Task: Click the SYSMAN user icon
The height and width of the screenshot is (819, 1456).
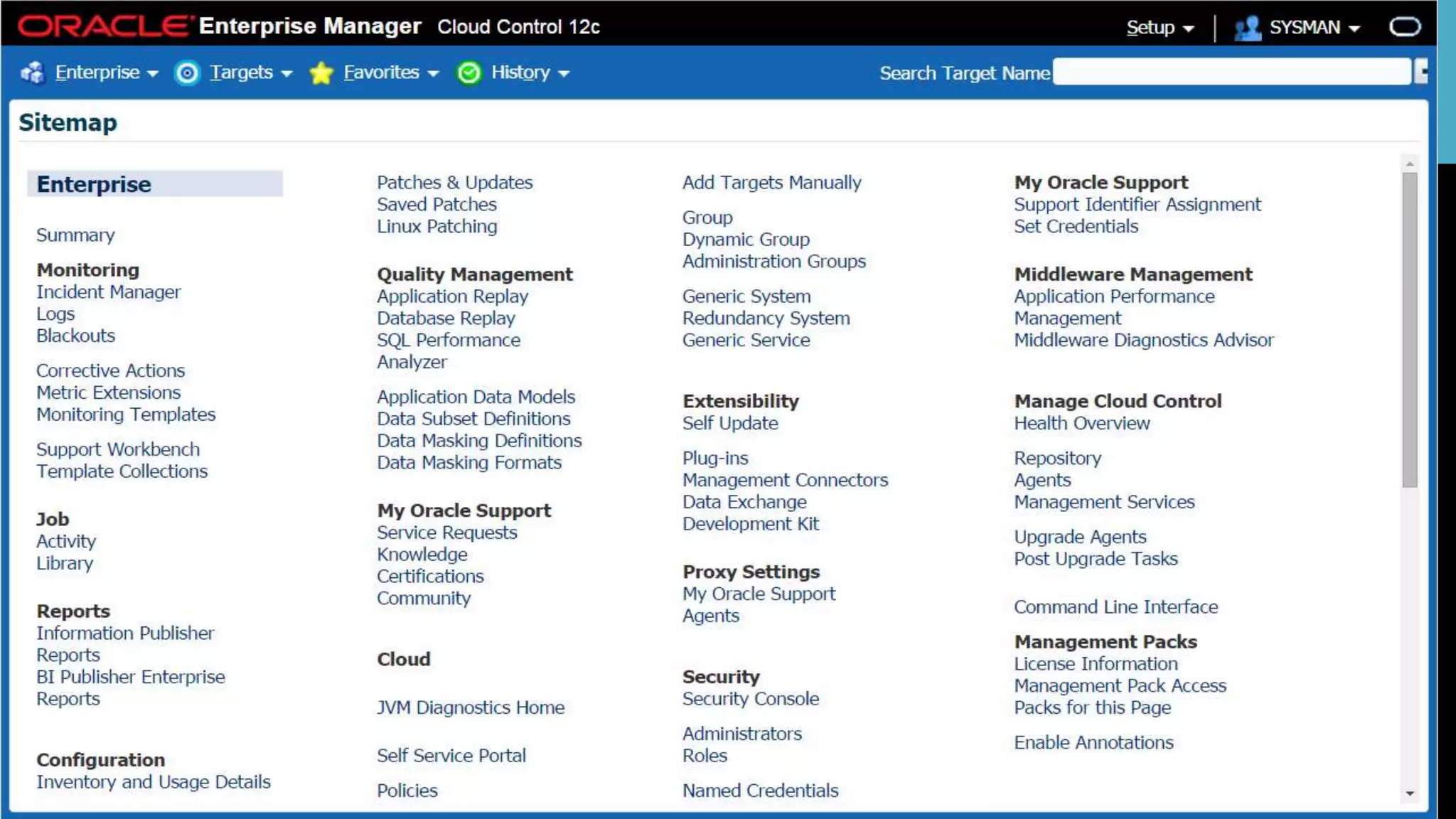Action: pyautogui.click(x=1247, y=28)
